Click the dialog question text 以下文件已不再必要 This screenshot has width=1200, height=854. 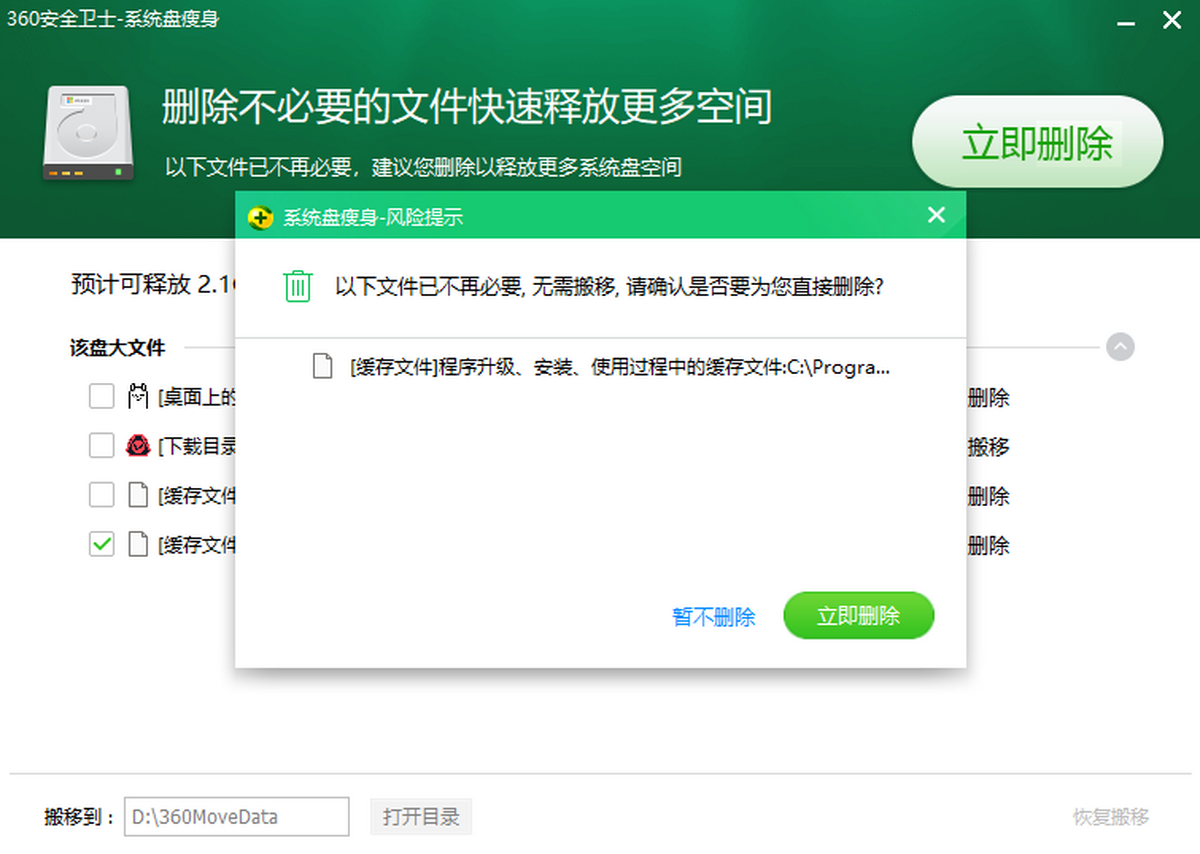[x=610, y=287]
